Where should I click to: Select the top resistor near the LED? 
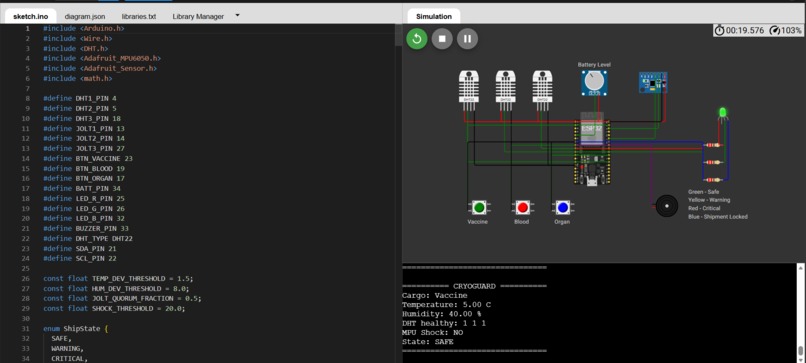click(x=712, y=145)
